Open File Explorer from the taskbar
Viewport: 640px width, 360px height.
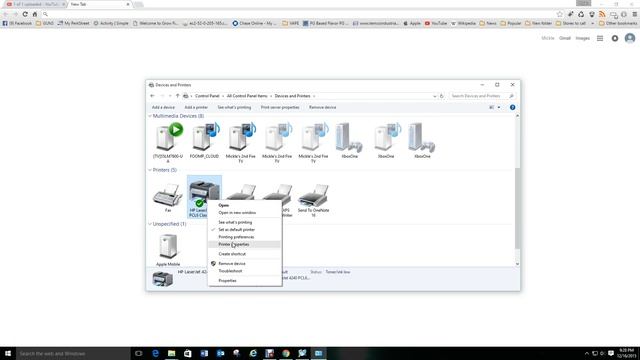point(171,353)
